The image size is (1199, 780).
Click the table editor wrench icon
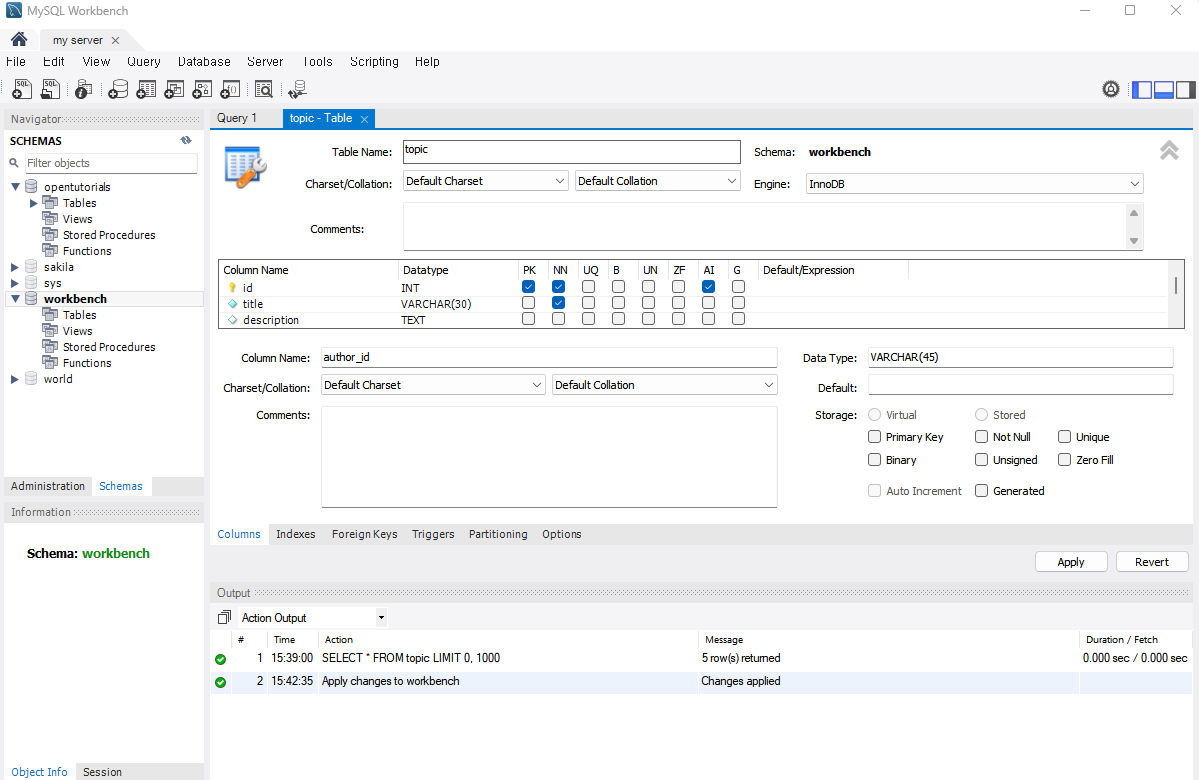[245, 167]
